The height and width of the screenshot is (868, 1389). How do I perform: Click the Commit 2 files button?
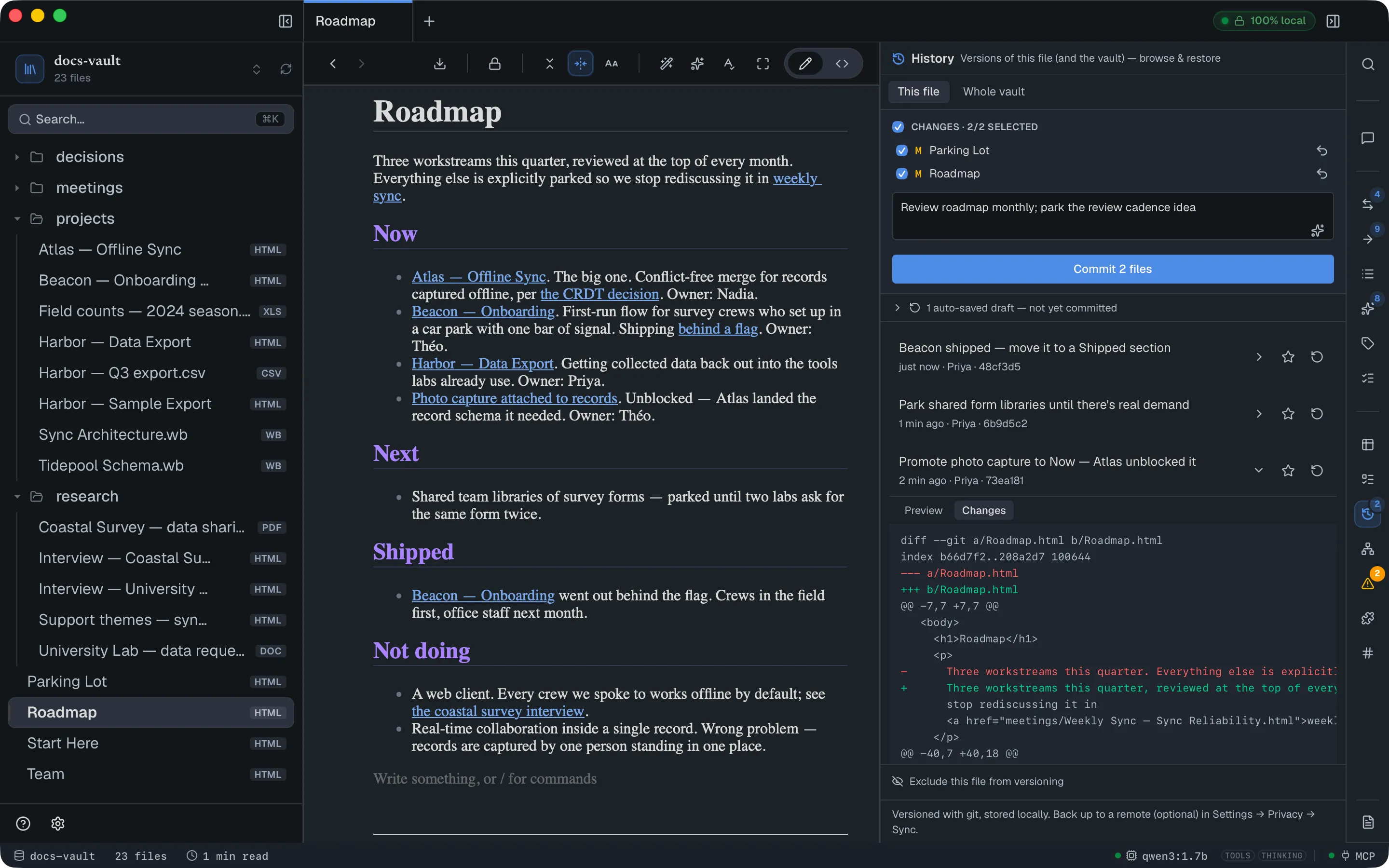point(1112,269)
